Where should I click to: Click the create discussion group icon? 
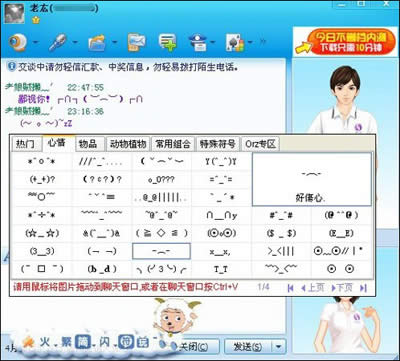click(167, 42)
